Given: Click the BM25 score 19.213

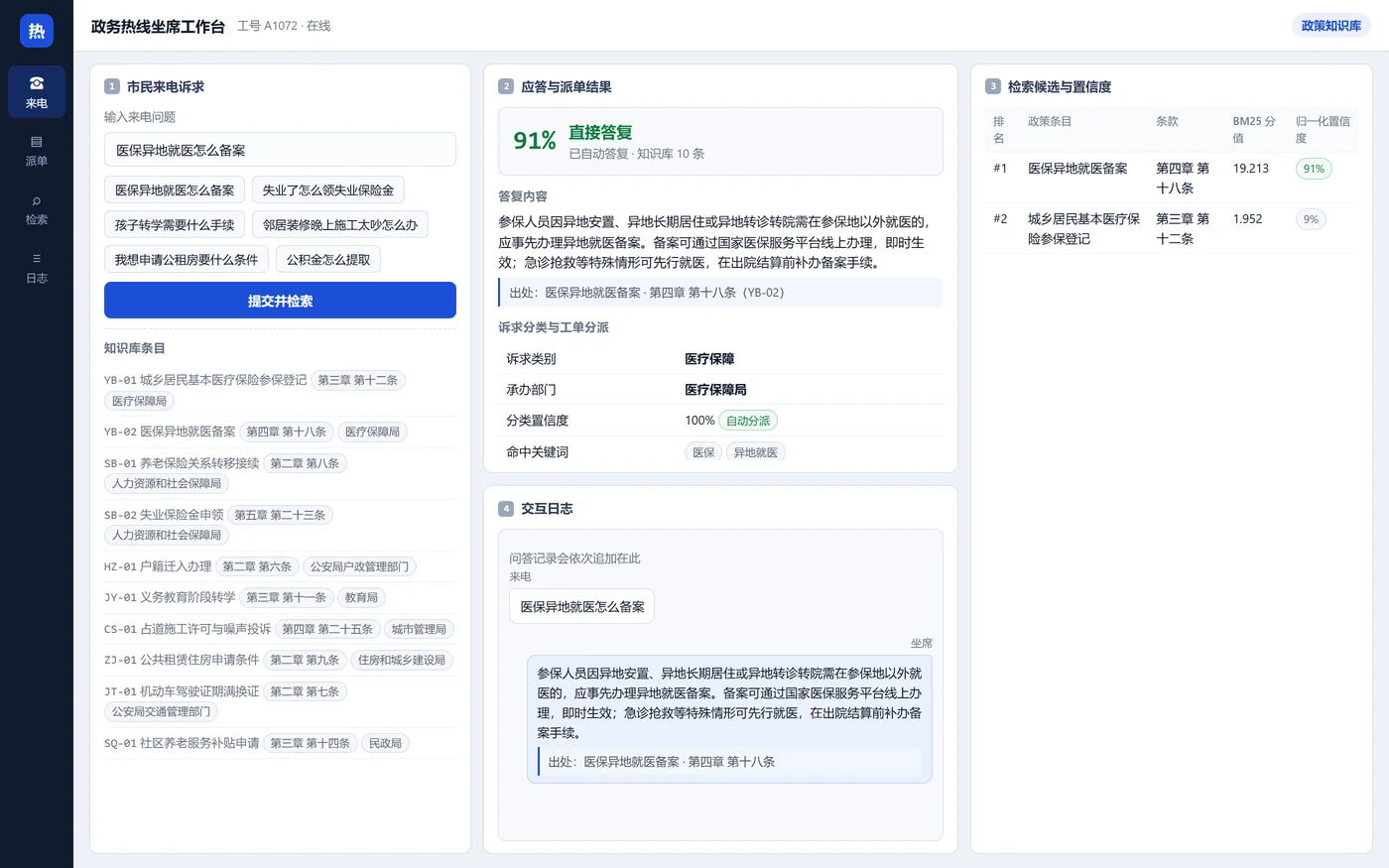Looking at the screenshot, I should (1251, 169).
